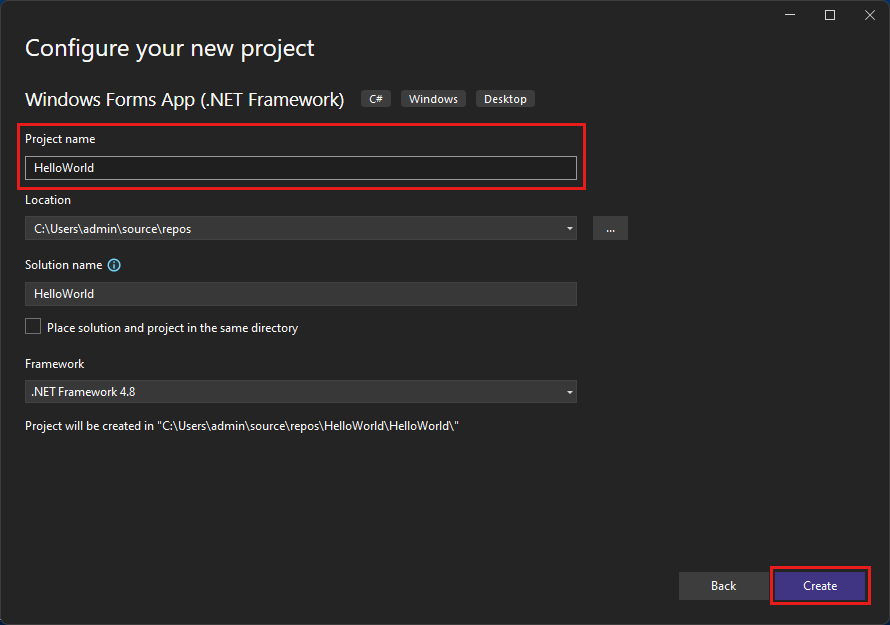Open the Location dropdown arrow
This screenshot has height=625, width=890.
(x=567, y=228)
